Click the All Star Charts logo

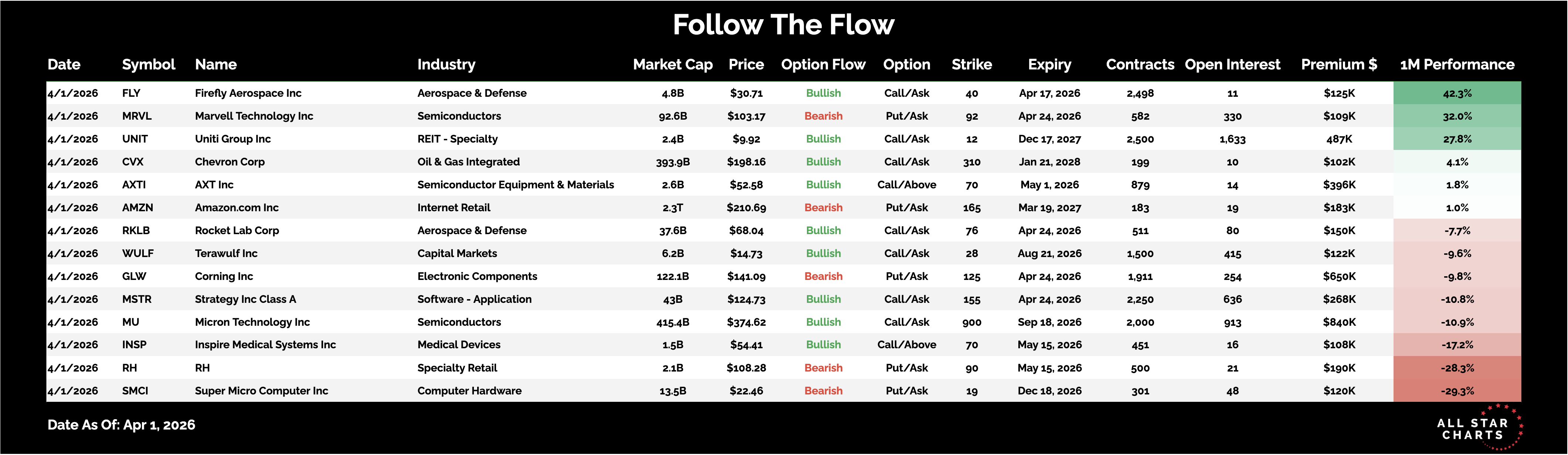pyautogui.click(x=1478, y=428)
